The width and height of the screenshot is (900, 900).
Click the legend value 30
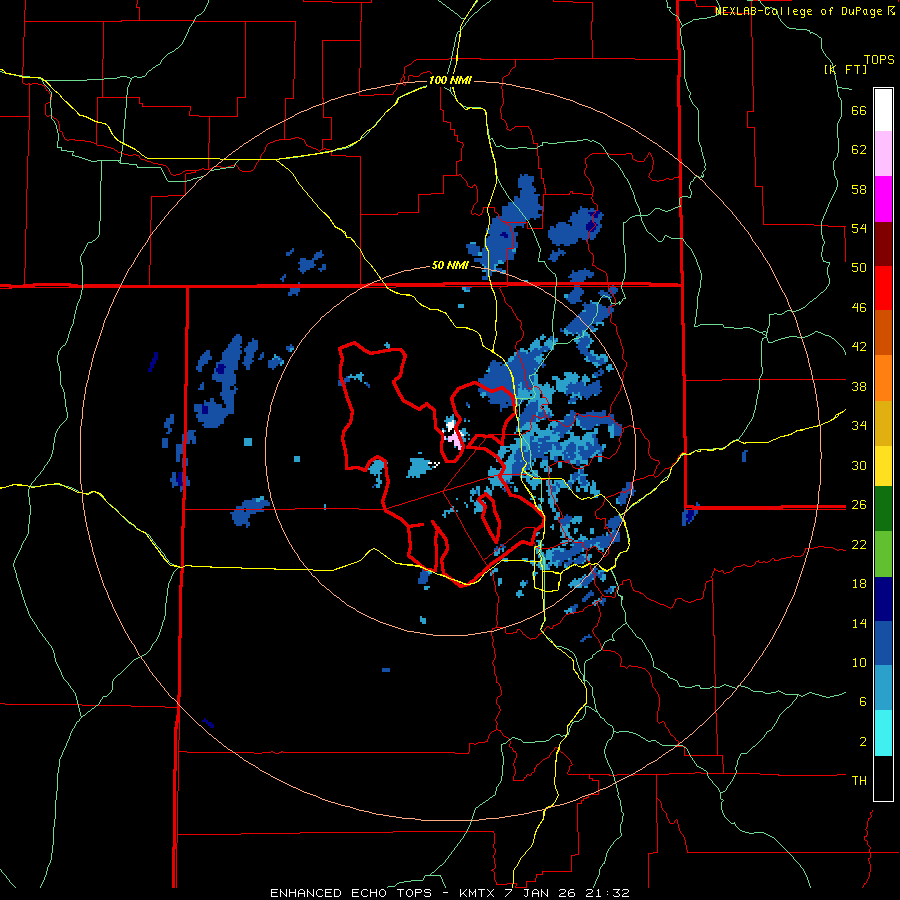859,465
